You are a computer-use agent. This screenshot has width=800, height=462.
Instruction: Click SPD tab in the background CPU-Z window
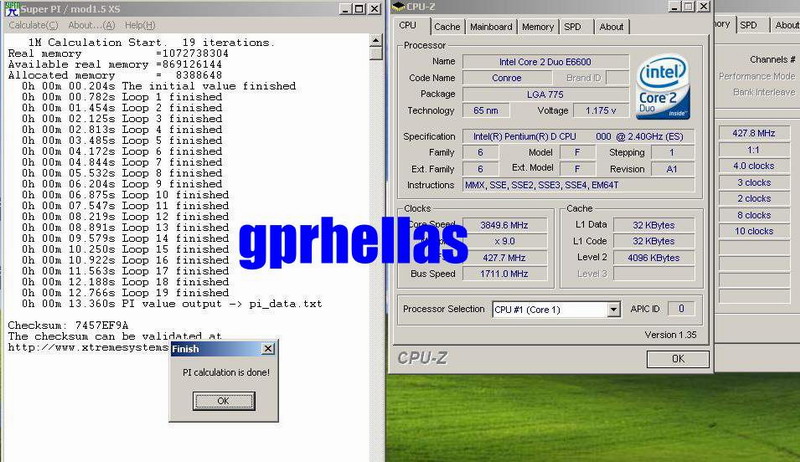748,25
